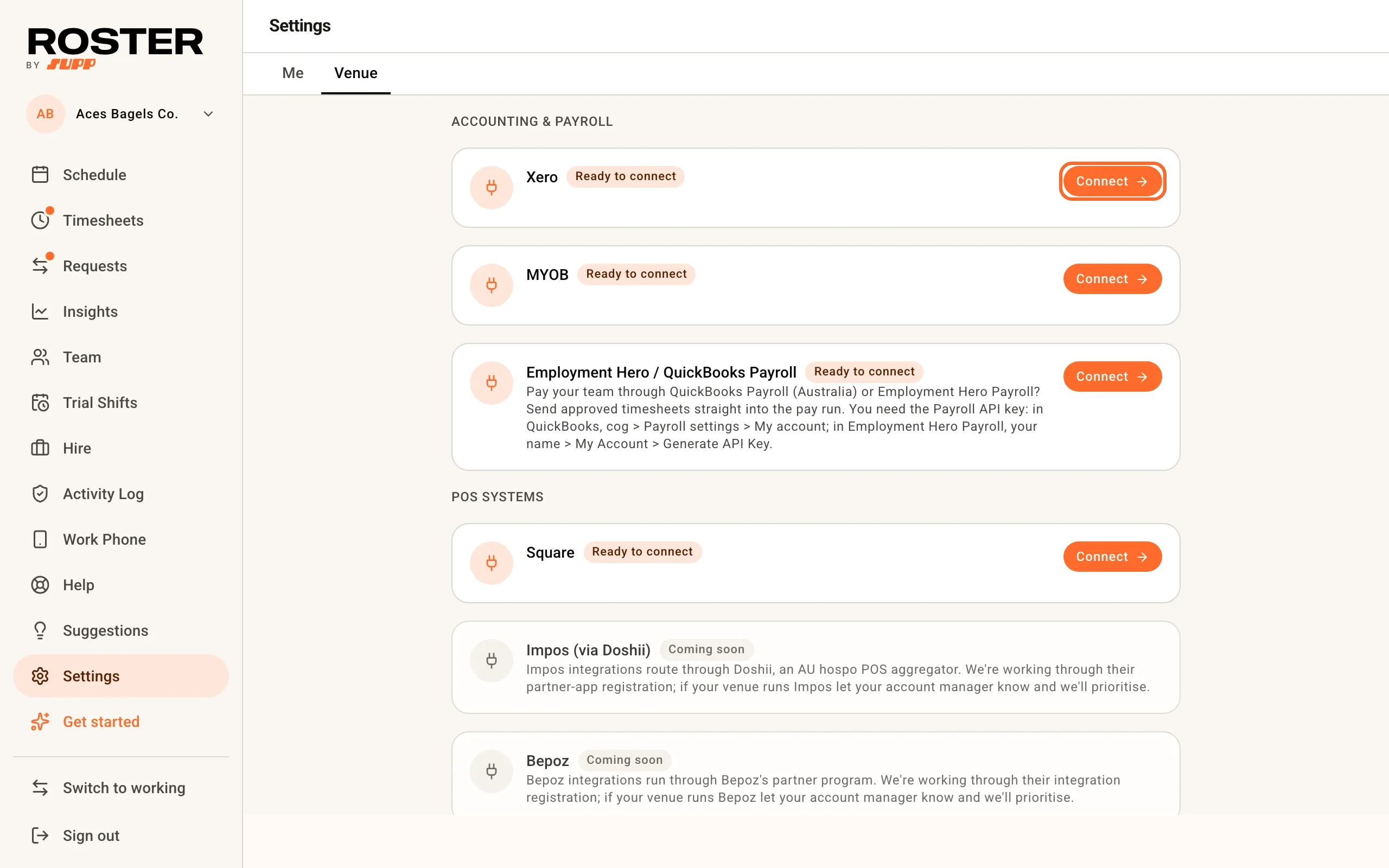Click the Get started sparkle icon
Image resolution: width=1389 pixels, height=868 pixels.
40,722
